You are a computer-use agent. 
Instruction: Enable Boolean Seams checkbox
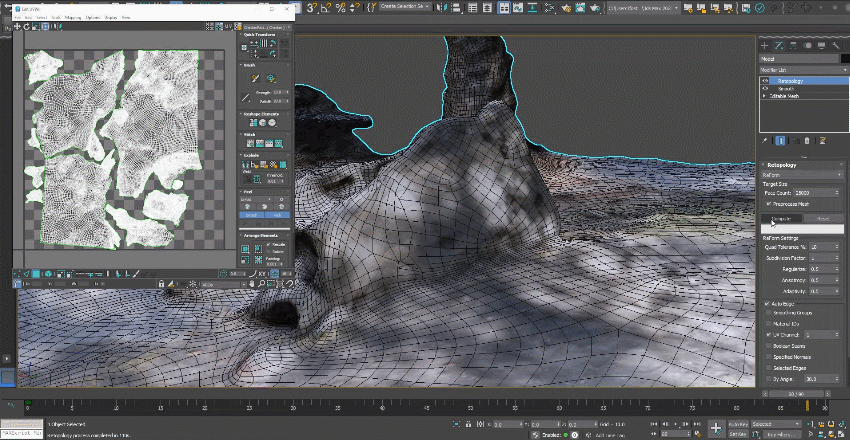click(x=769, y=346)
